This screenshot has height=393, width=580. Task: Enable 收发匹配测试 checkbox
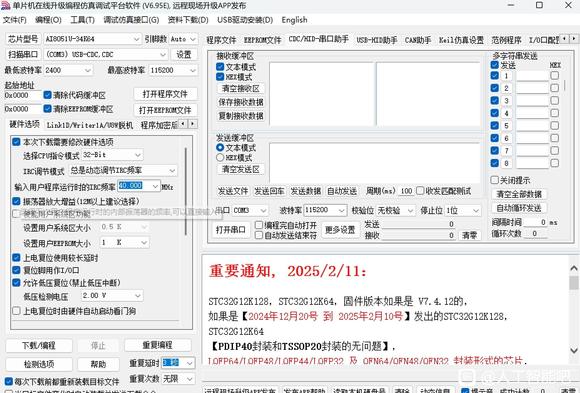coord(420,191)
